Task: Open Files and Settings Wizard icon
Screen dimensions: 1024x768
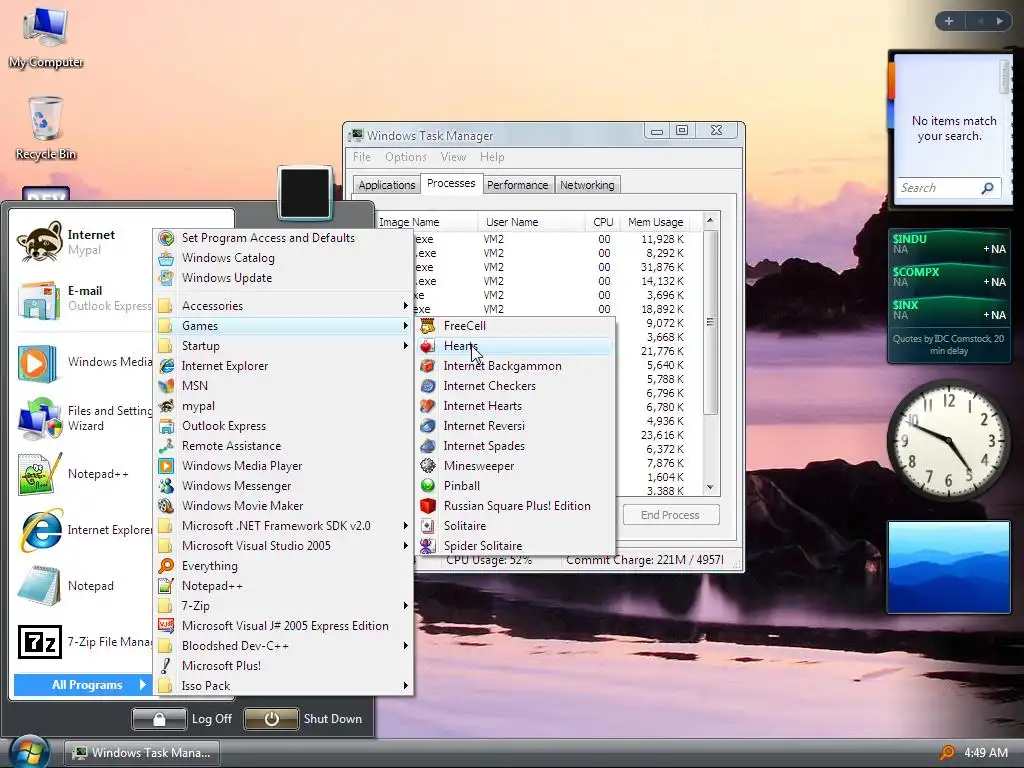Action: click(40, 419)
